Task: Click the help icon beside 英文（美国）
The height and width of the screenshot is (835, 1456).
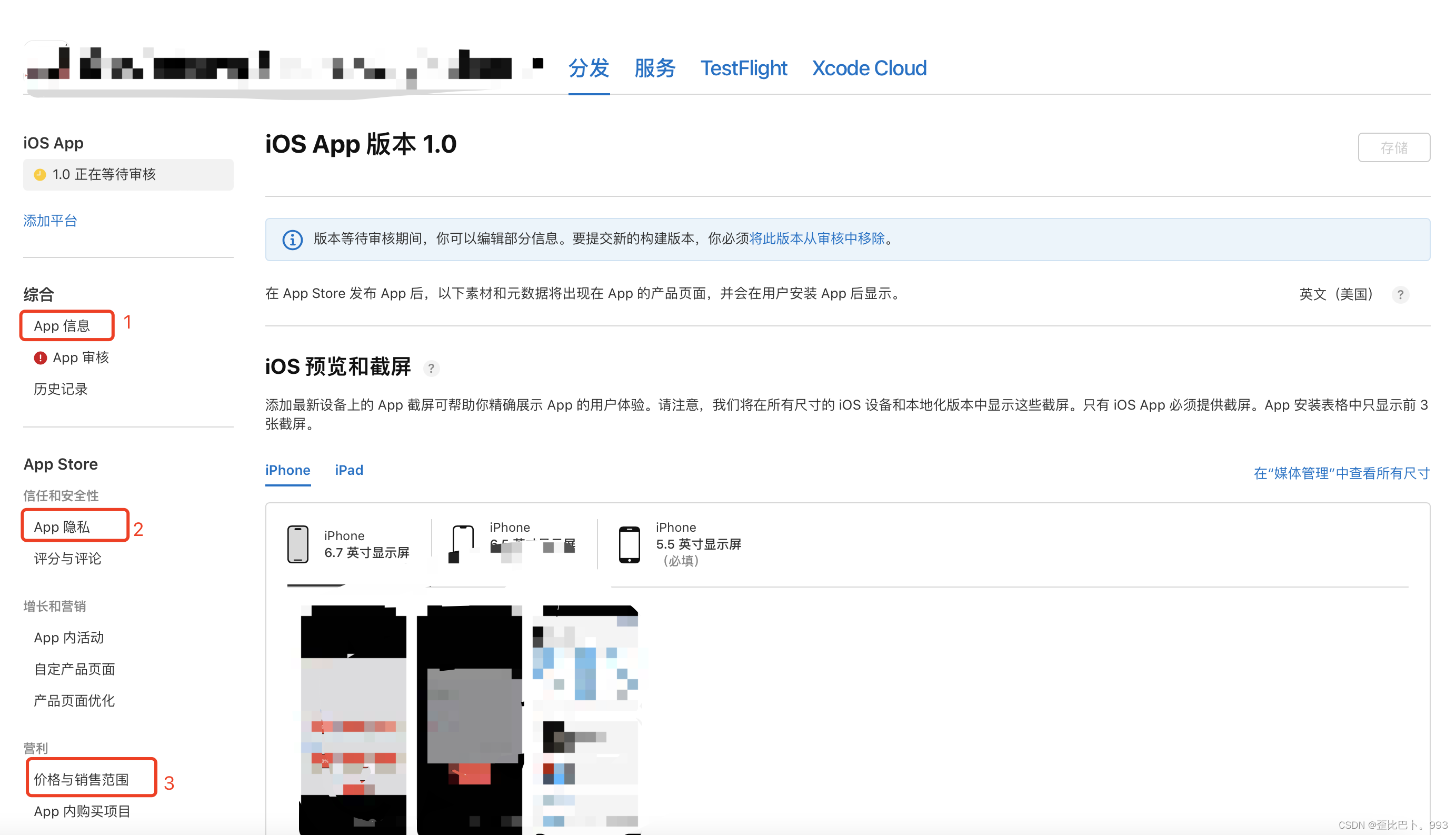Action: point(1400,295)
